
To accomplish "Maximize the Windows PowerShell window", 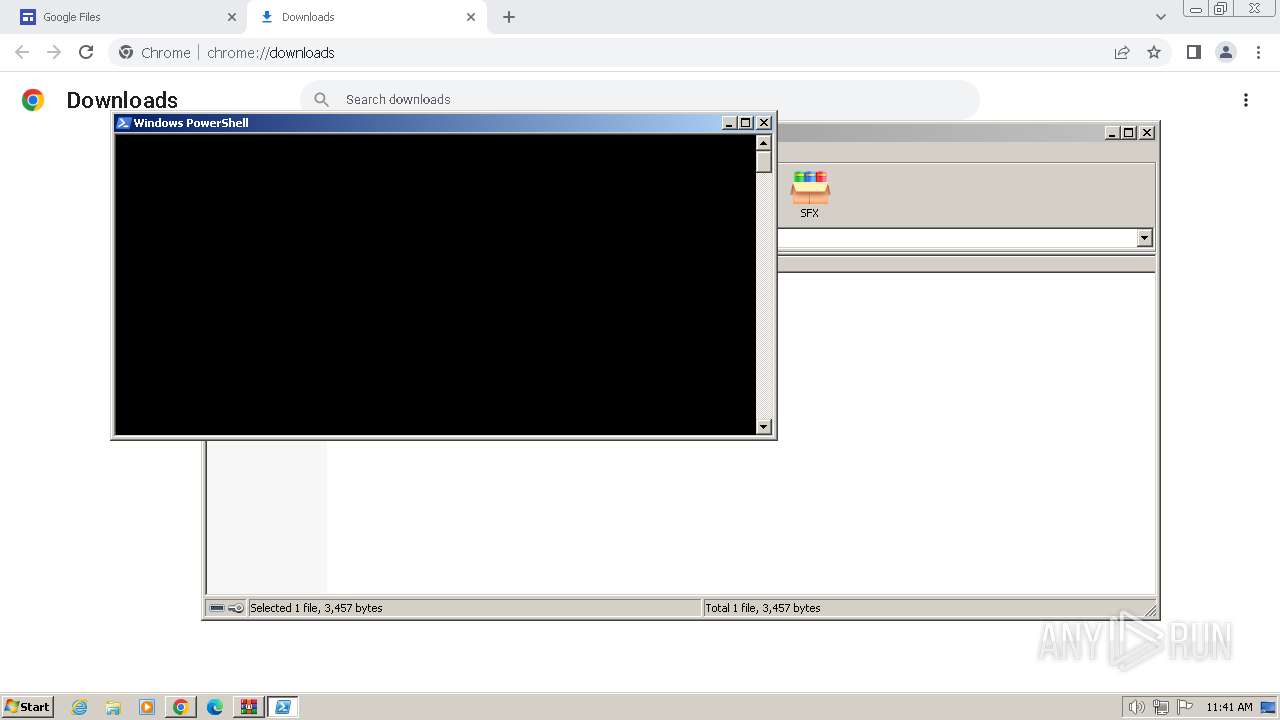I will [745, 123].
